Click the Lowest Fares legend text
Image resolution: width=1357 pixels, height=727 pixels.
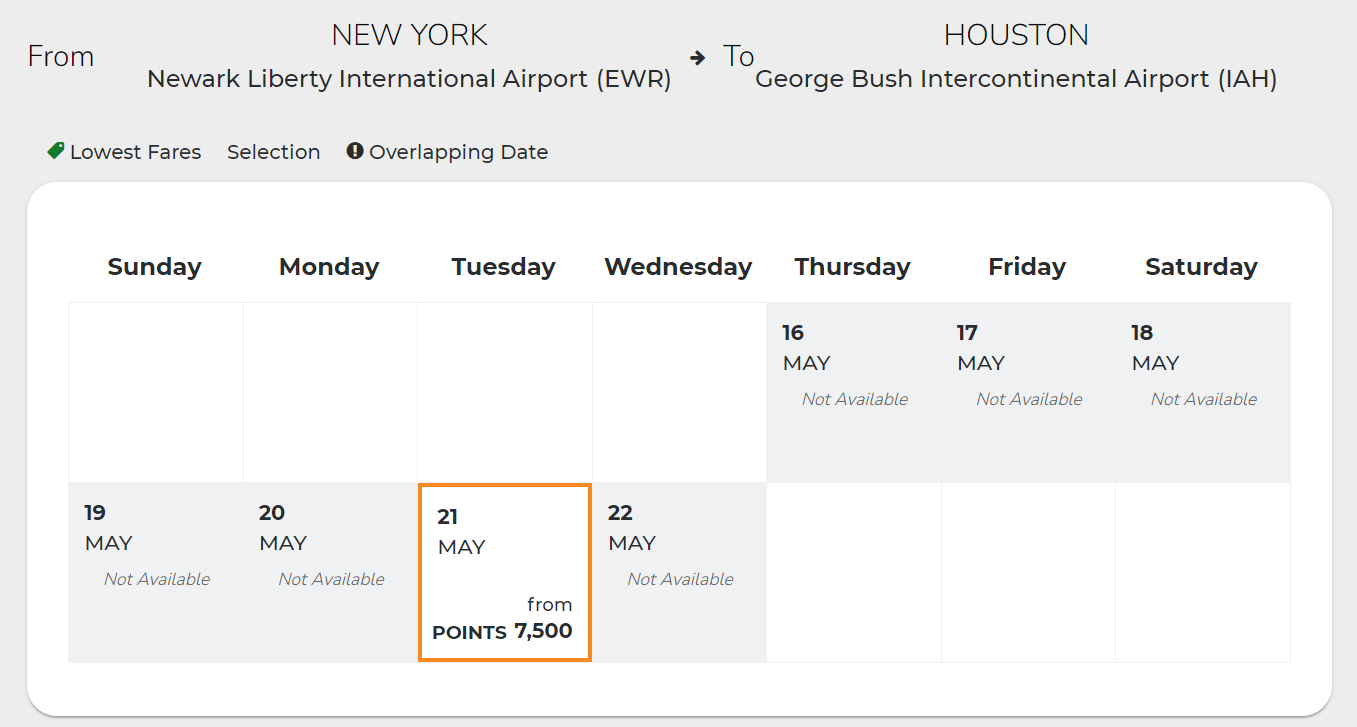[x=135, y=152]
